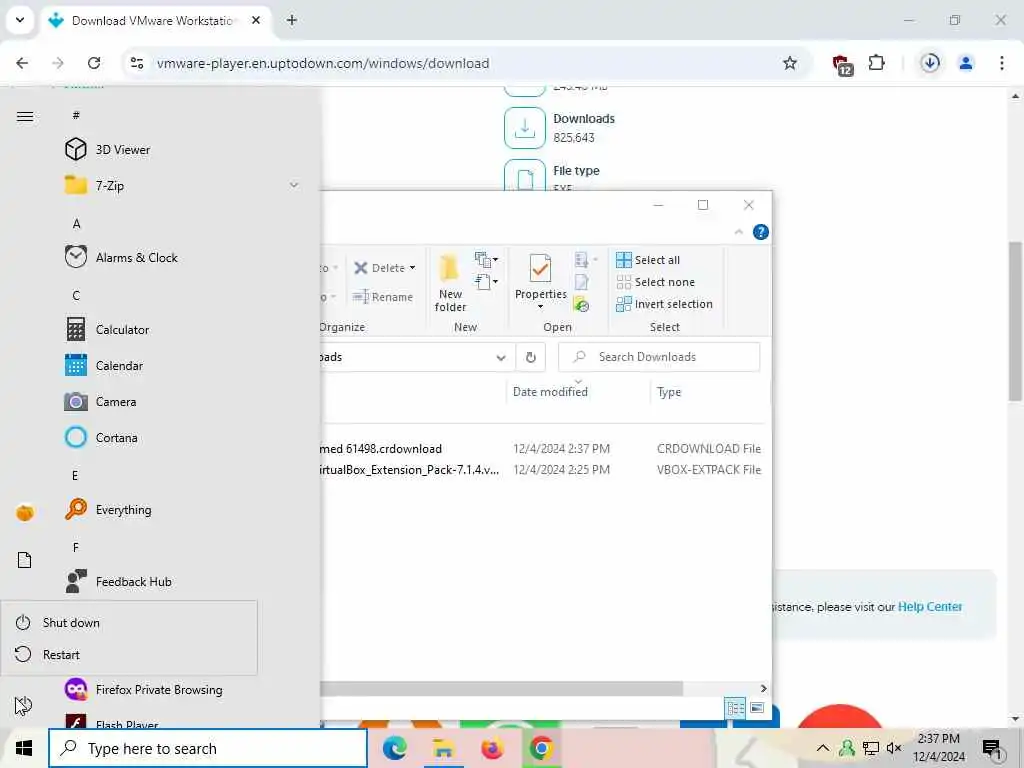Open the Delete dropdown arrow

[412, 268]
